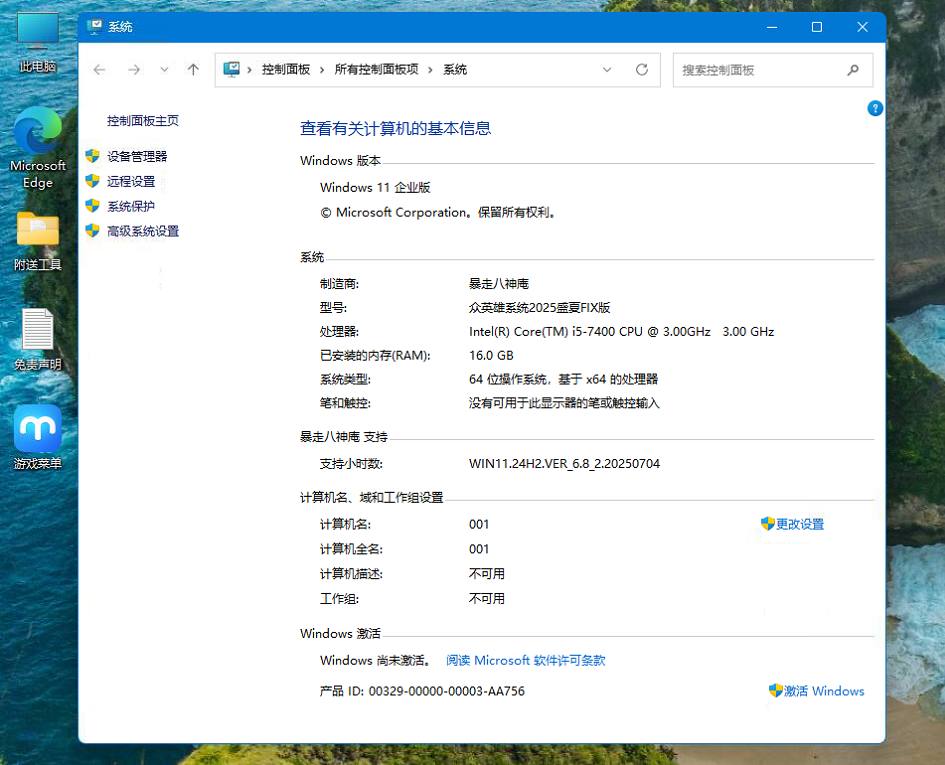
Task: Navigate to 控制面板 breadcrumb
Action: pyautogui.click(x=286, y=70)
